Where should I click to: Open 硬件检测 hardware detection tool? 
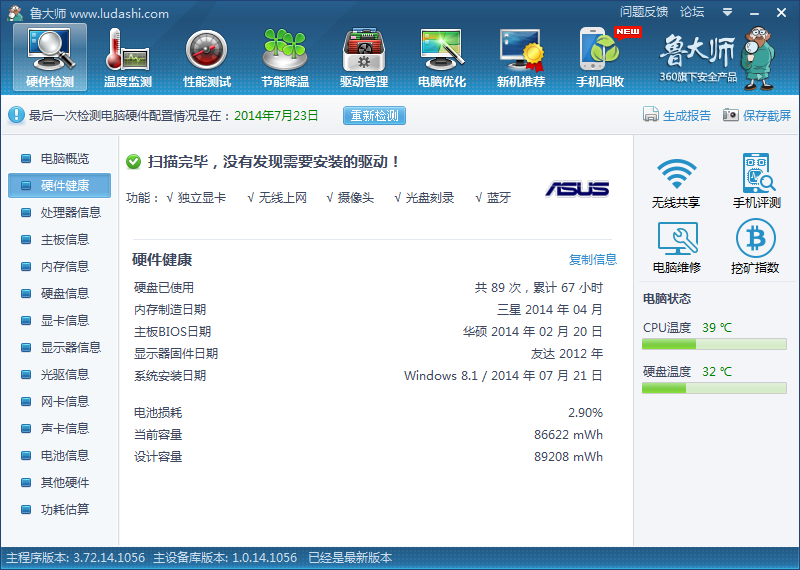point(50,58)
